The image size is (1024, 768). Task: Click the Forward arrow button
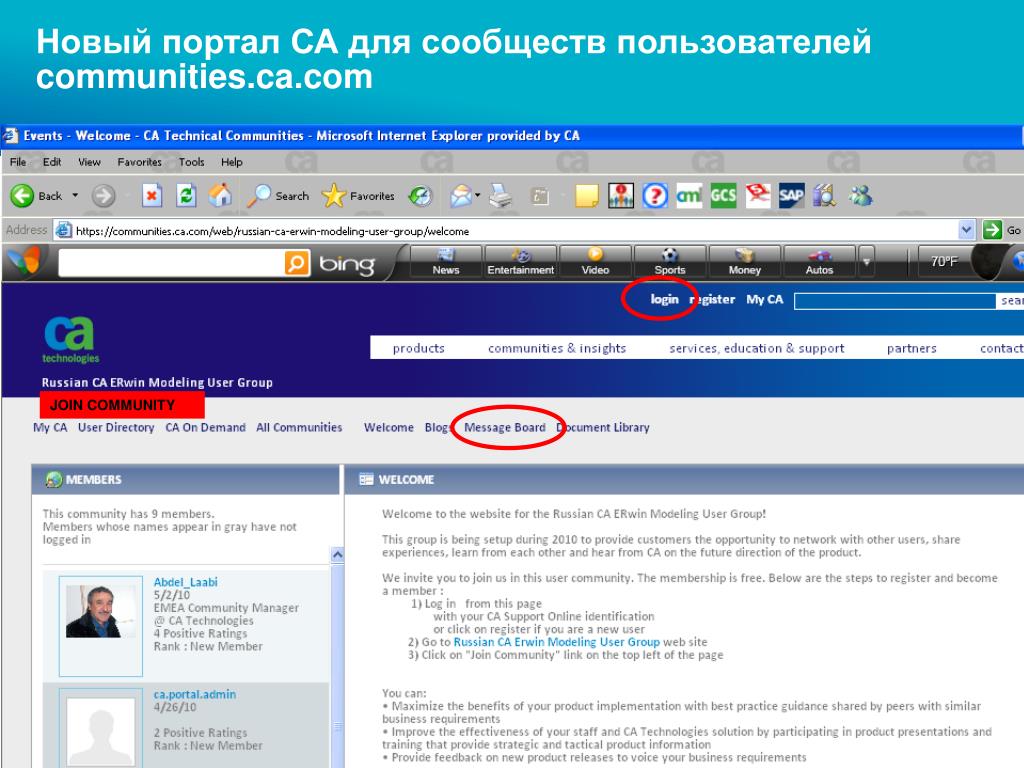[x=103, y=195]
